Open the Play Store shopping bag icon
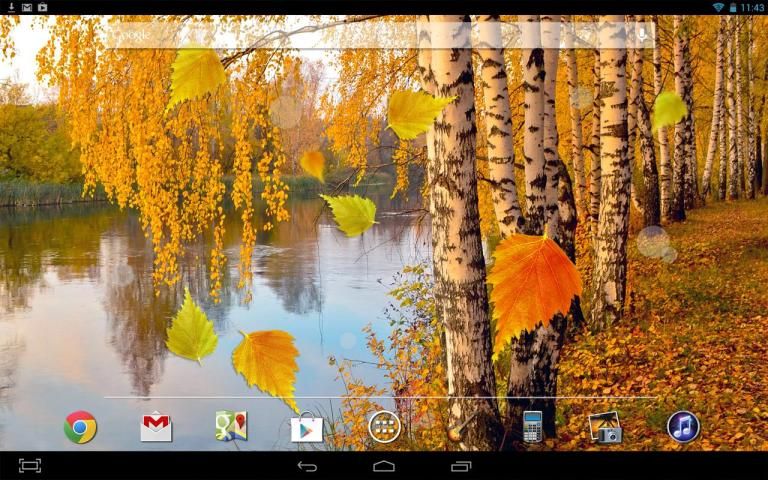Viewport: 768px width, 480px height. (x=307, y=428)
